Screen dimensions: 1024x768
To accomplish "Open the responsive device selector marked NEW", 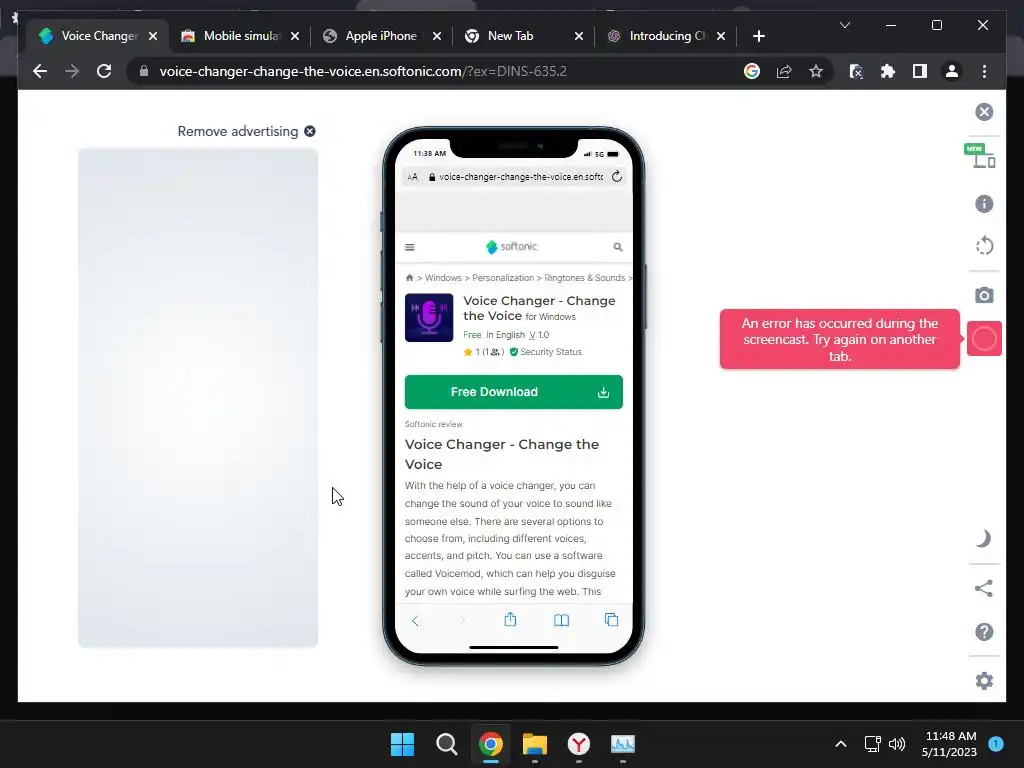I will pyautogui.click(x=980, y=156).
